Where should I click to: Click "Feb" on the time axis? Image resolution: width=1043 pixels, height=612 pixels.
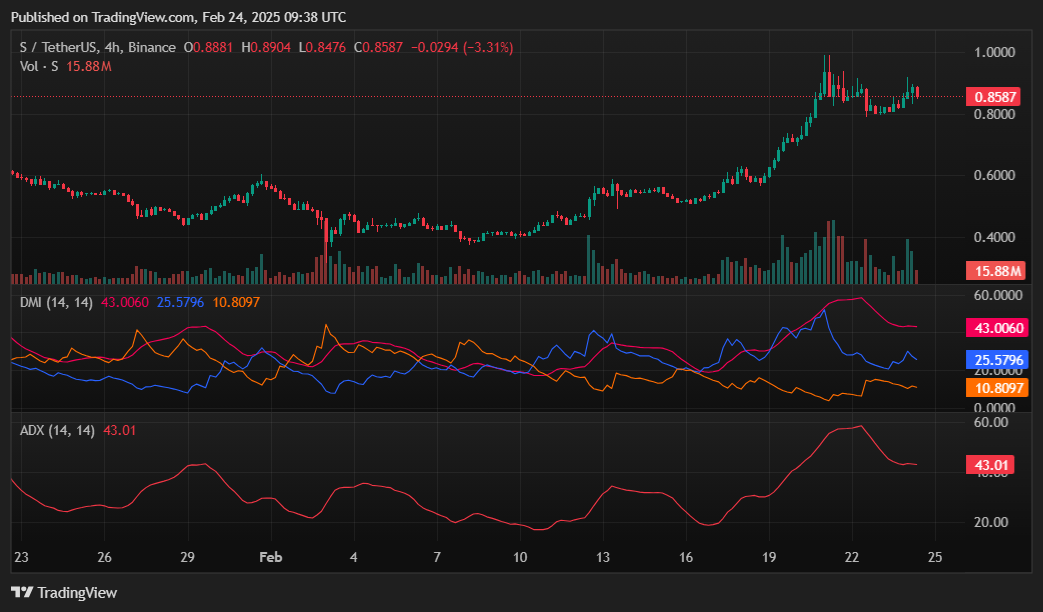point(270,557)
